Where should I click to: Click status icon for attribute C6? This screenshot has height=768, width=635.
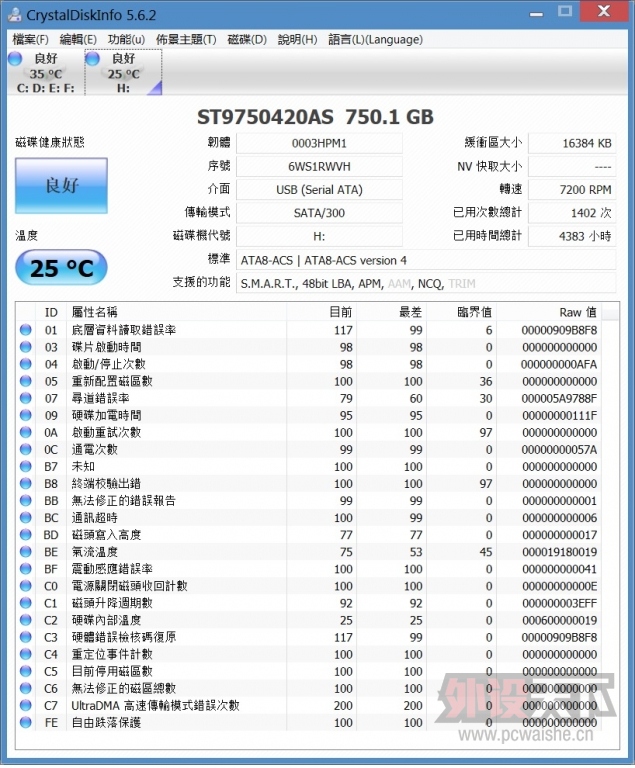(x=25, y=689)
